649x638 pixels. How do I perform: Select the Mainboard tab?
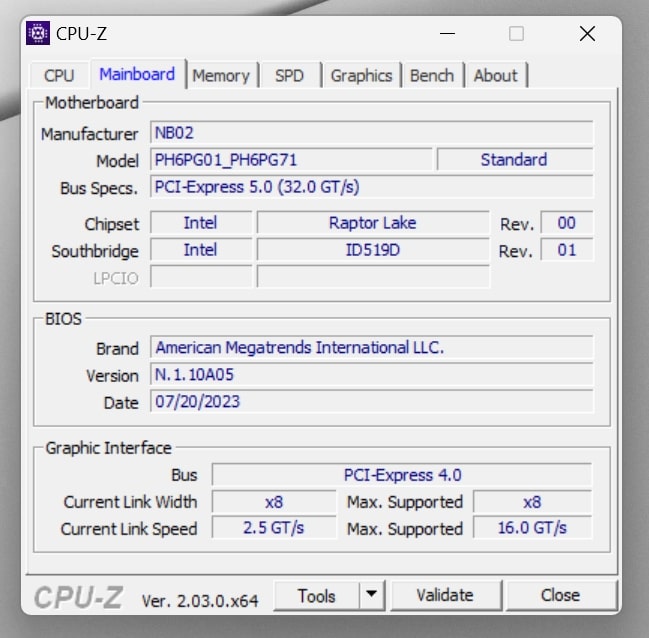click(x=137, y=74)
